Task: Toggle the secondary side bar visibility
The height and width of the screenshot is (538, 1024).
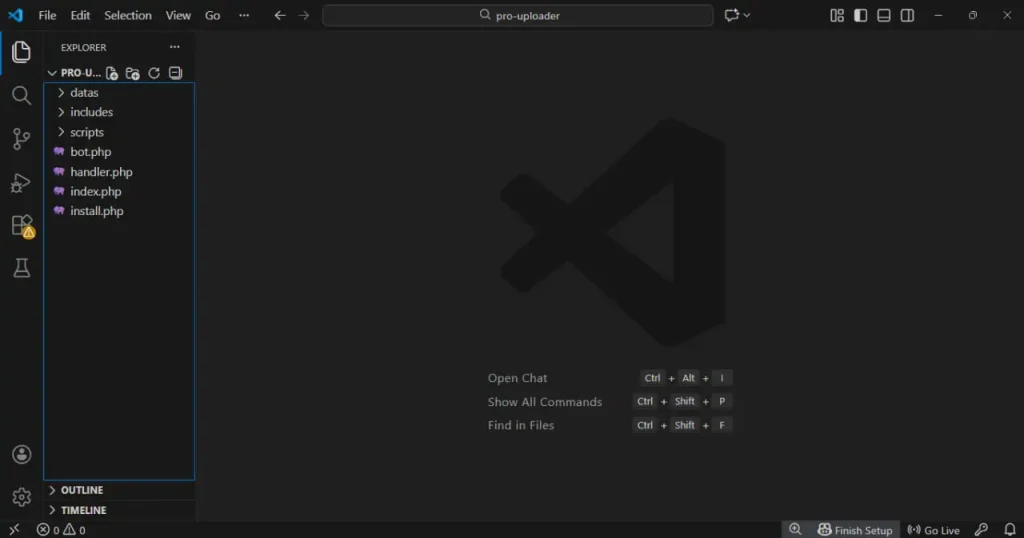Action: coord(907,15)
